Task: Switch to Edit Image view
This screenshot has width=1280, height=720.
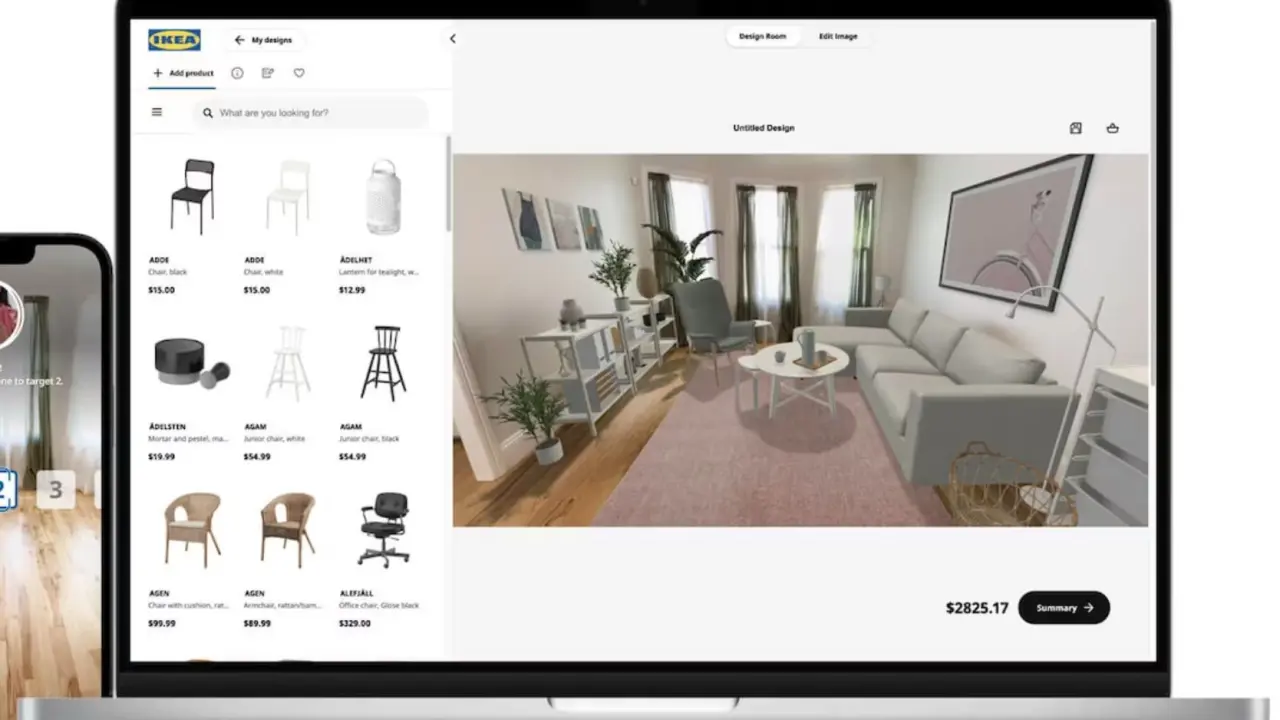Action: tap(838, 36)
